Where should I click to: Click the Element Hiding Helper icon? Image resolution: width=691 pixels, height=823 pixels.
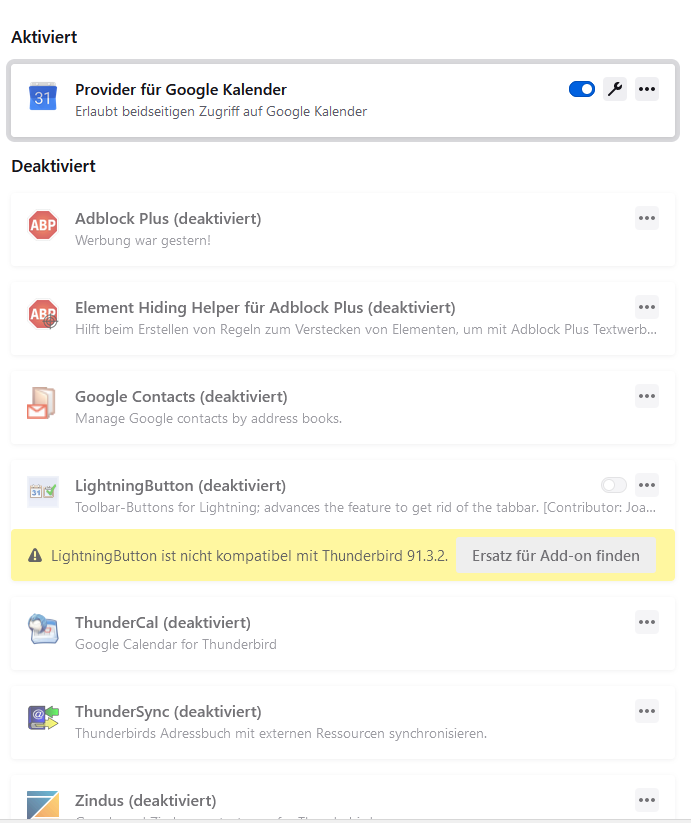tap(43, 315)
